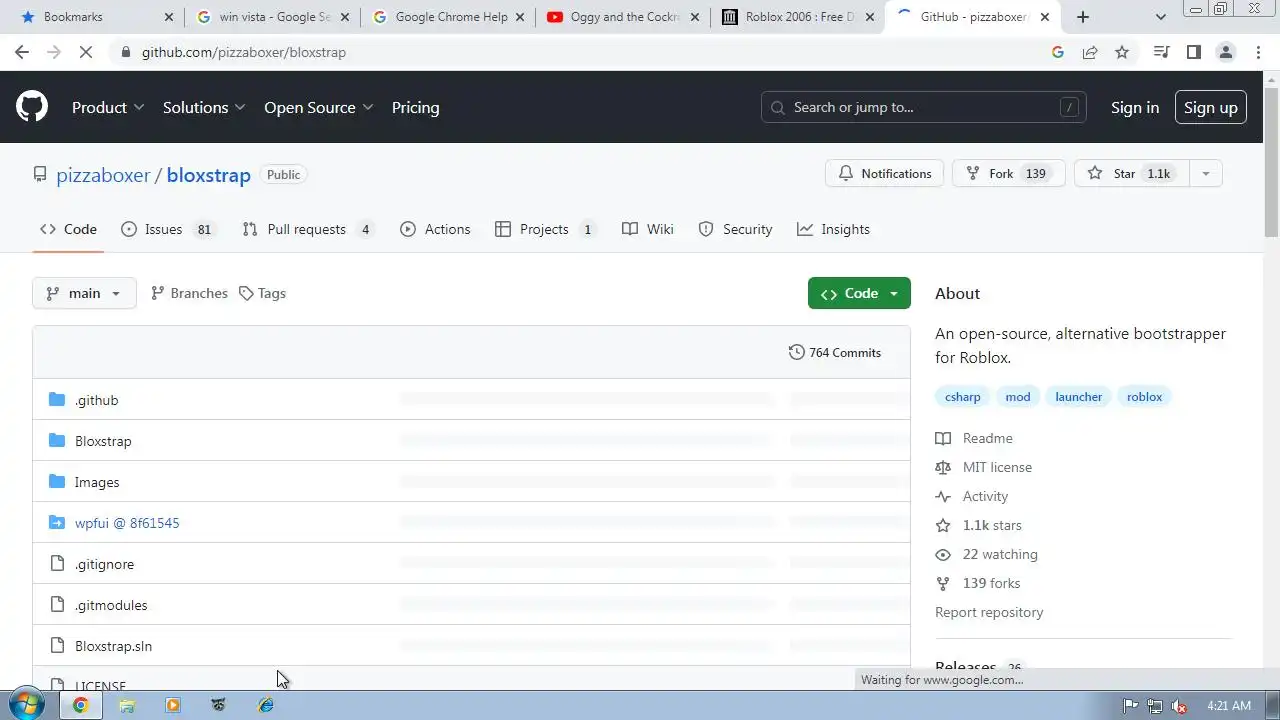Click the network tray icon

coord(1155,705)
